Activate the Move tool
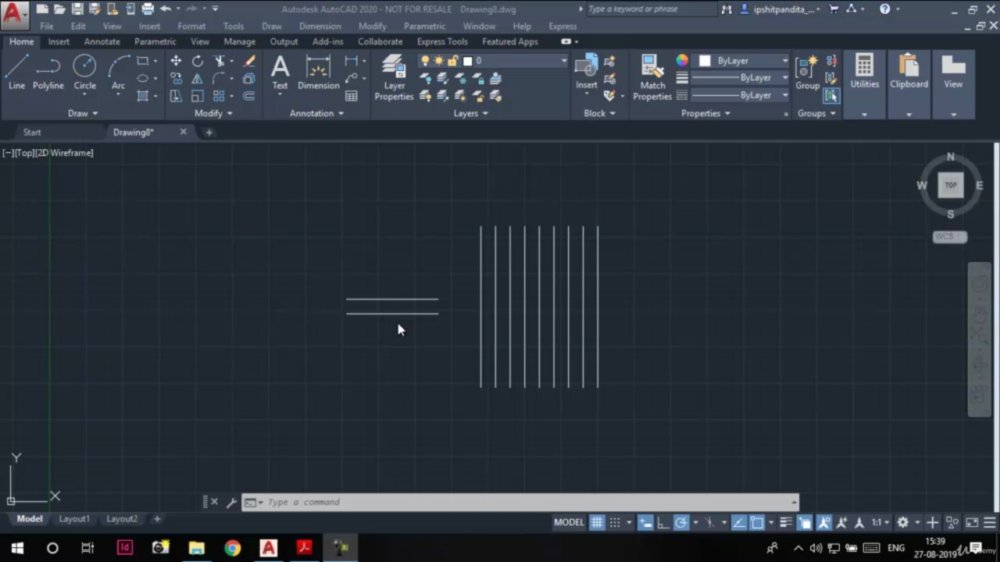The height and width of the screenshot is (562, 1000). click(x=176, y=61)
